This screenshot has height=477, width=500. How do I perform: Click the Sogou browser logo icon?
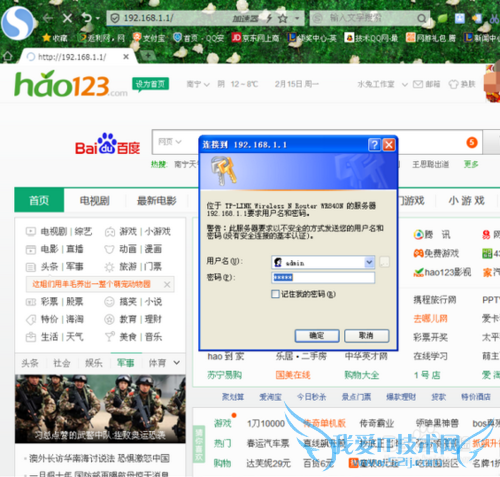point(17,23)
